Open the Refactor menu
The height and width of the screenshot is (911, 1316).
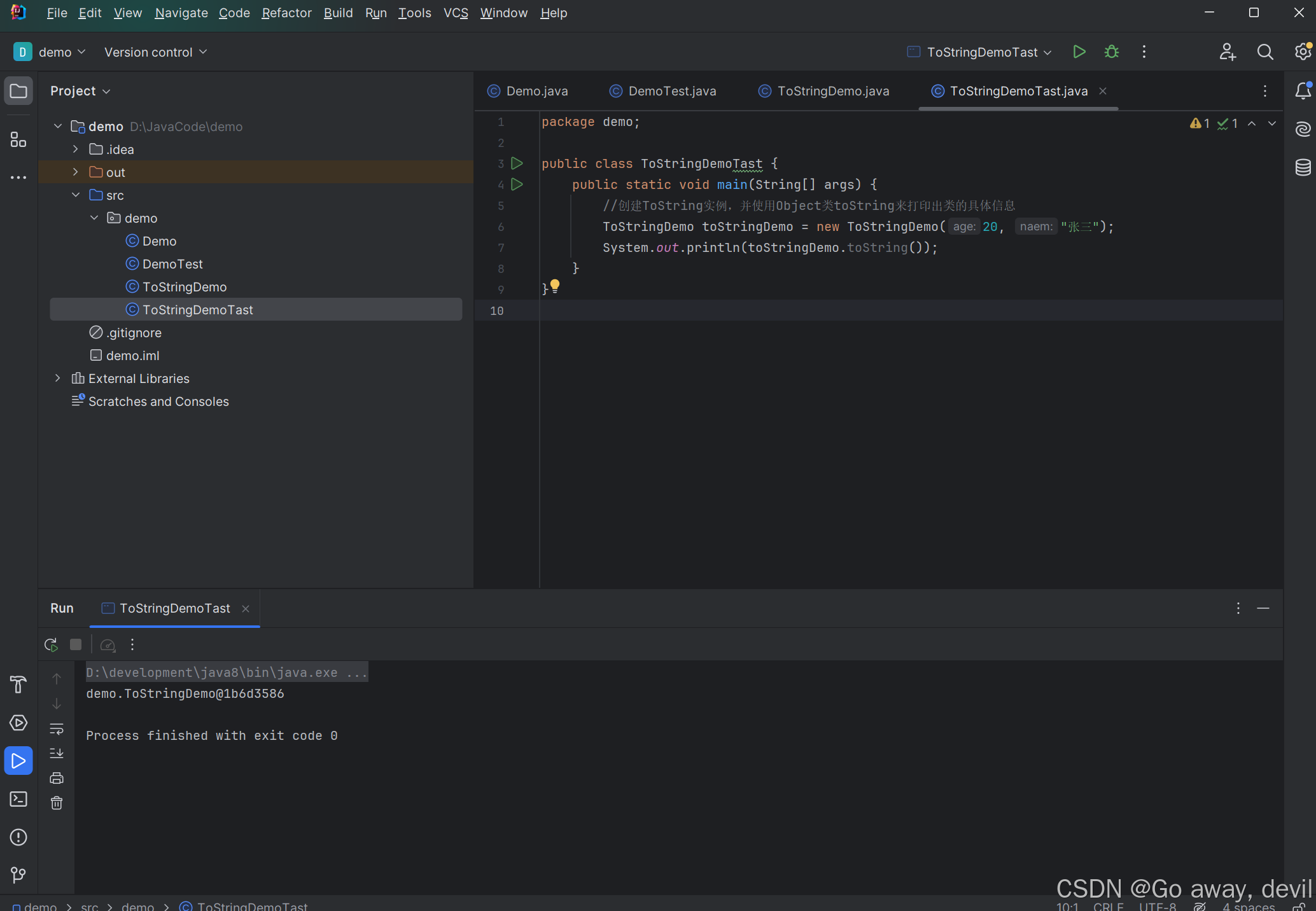click(286, 13)
